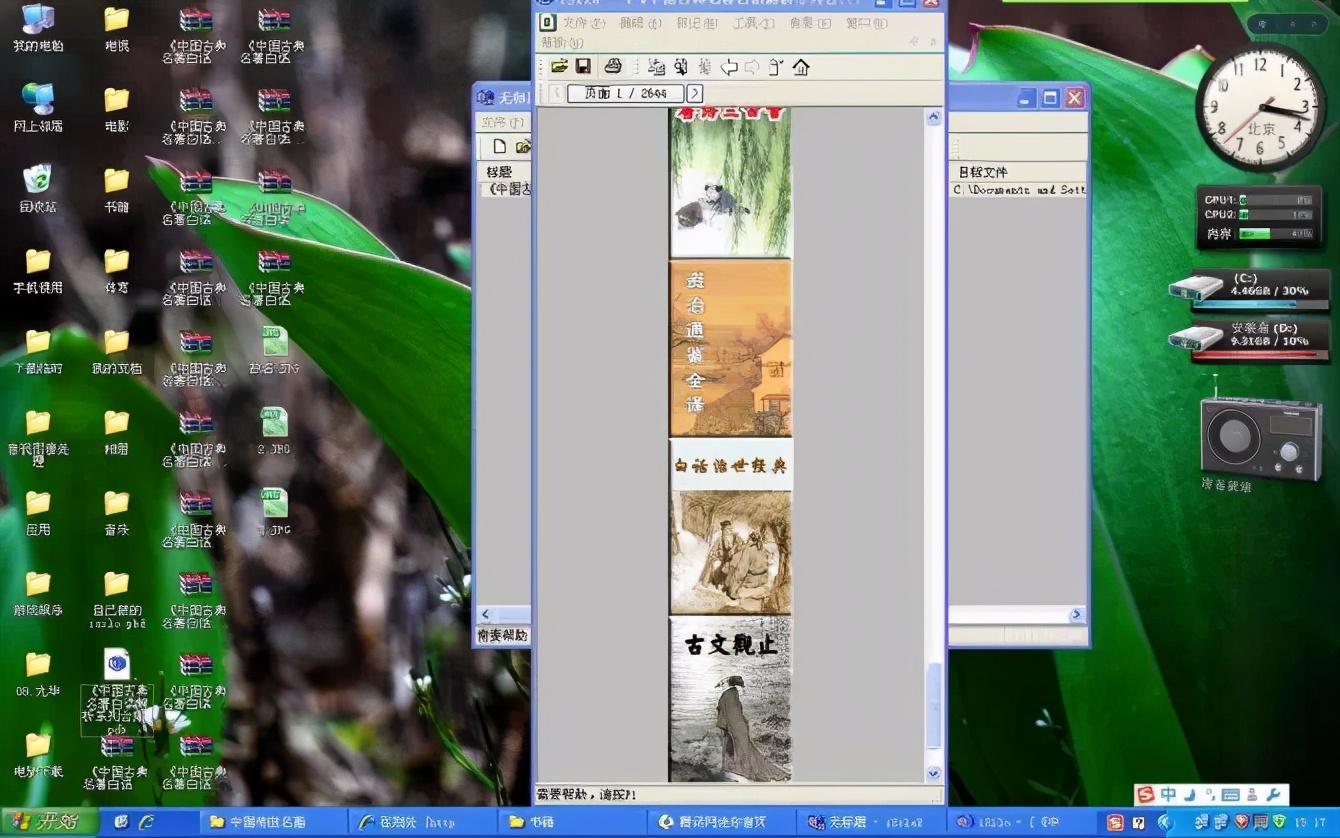Viewport: 1340px width, 838px height.
Task: Click the Sogou S icon on the IME bar
Action: point(1146,795)
